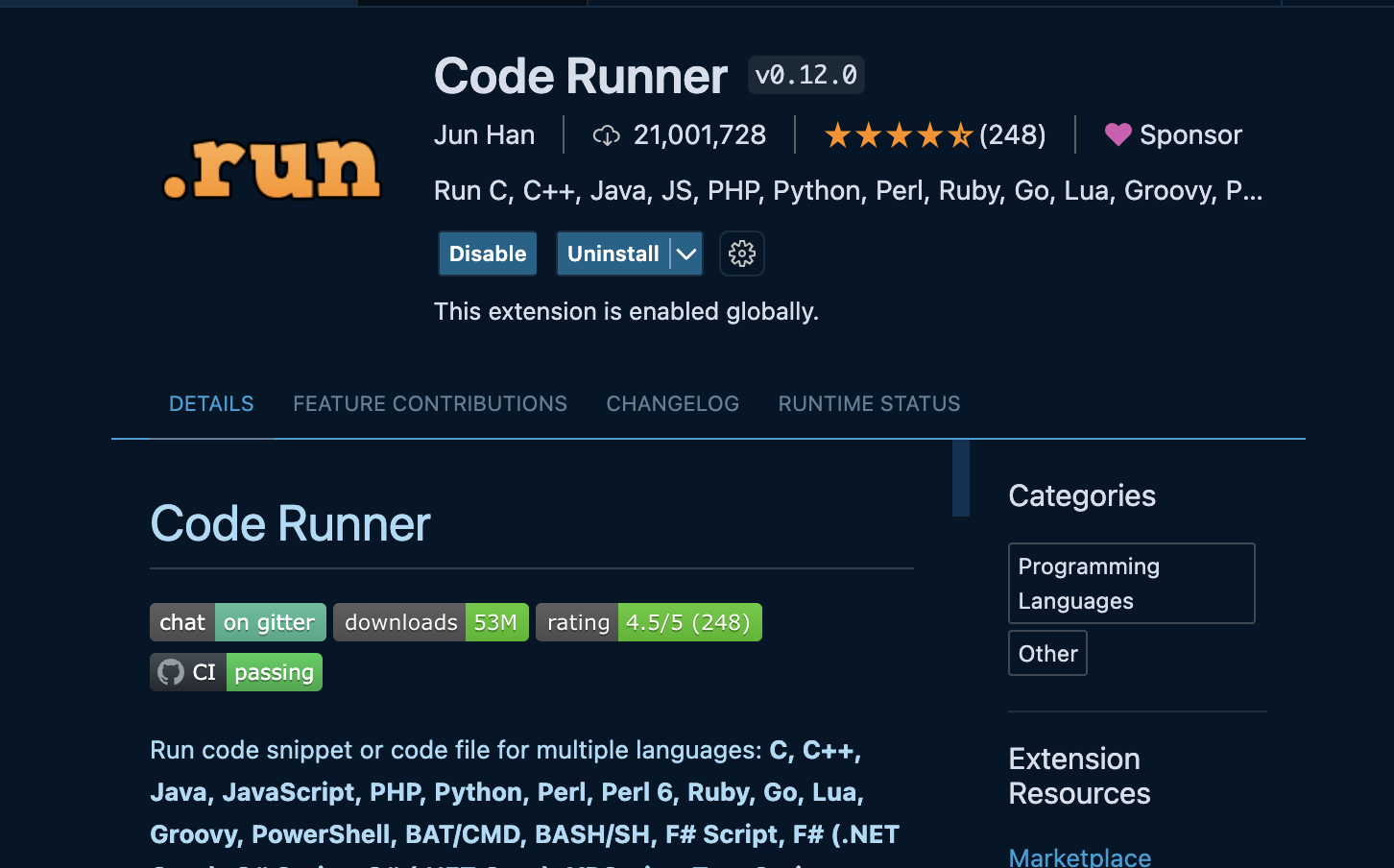Click the Extension Resources heading
Viewport: 1394px width, 868px height.
point(1080,776)
